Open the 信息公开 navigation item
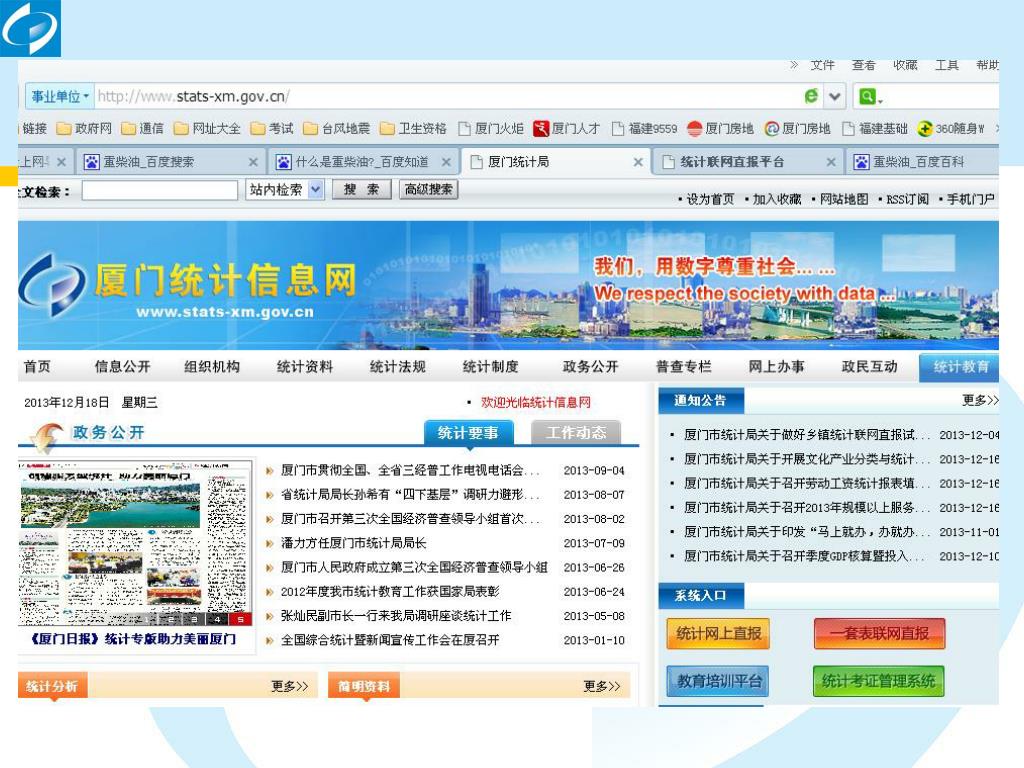This screenshot has height=768, width=1024. tap(123, 366)
